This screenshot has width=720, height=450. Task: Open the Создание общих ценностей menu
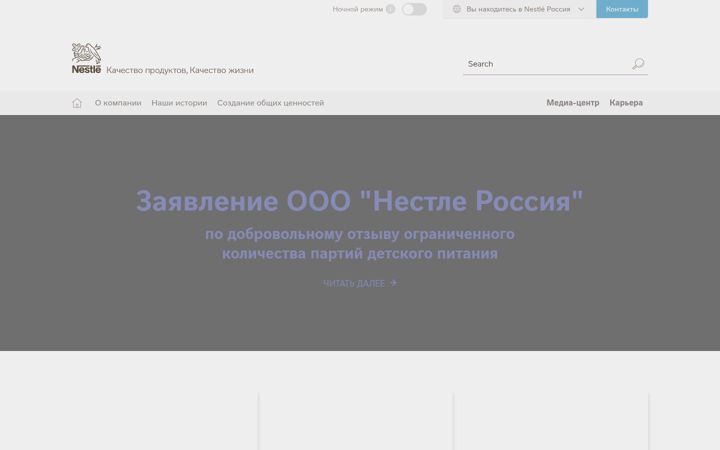[270, 103]
